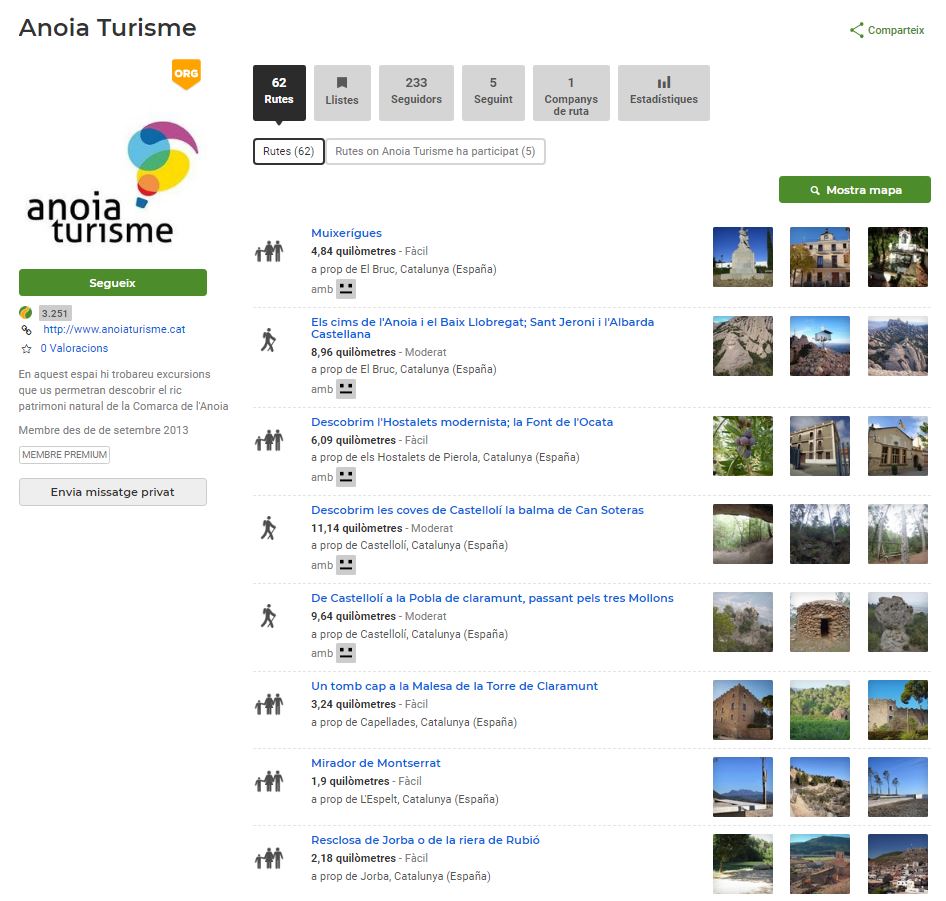Click the star icon next to Valoracions
Image resolution: width=946 pixels, height=901 pixels.
[x=27, y=349]
